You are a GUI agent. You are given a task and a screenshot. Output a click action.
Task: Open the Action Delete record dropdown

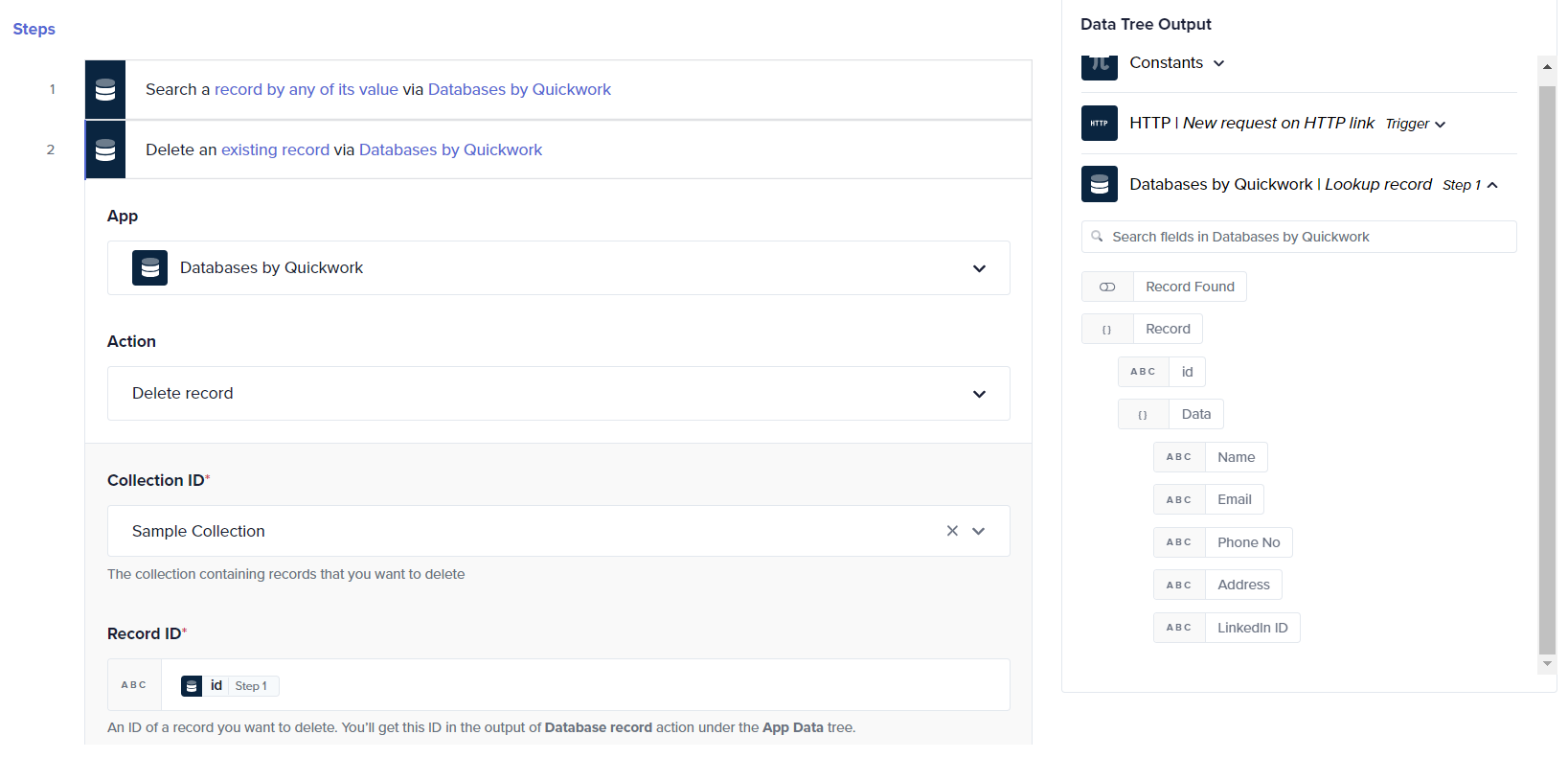[558, 394]
